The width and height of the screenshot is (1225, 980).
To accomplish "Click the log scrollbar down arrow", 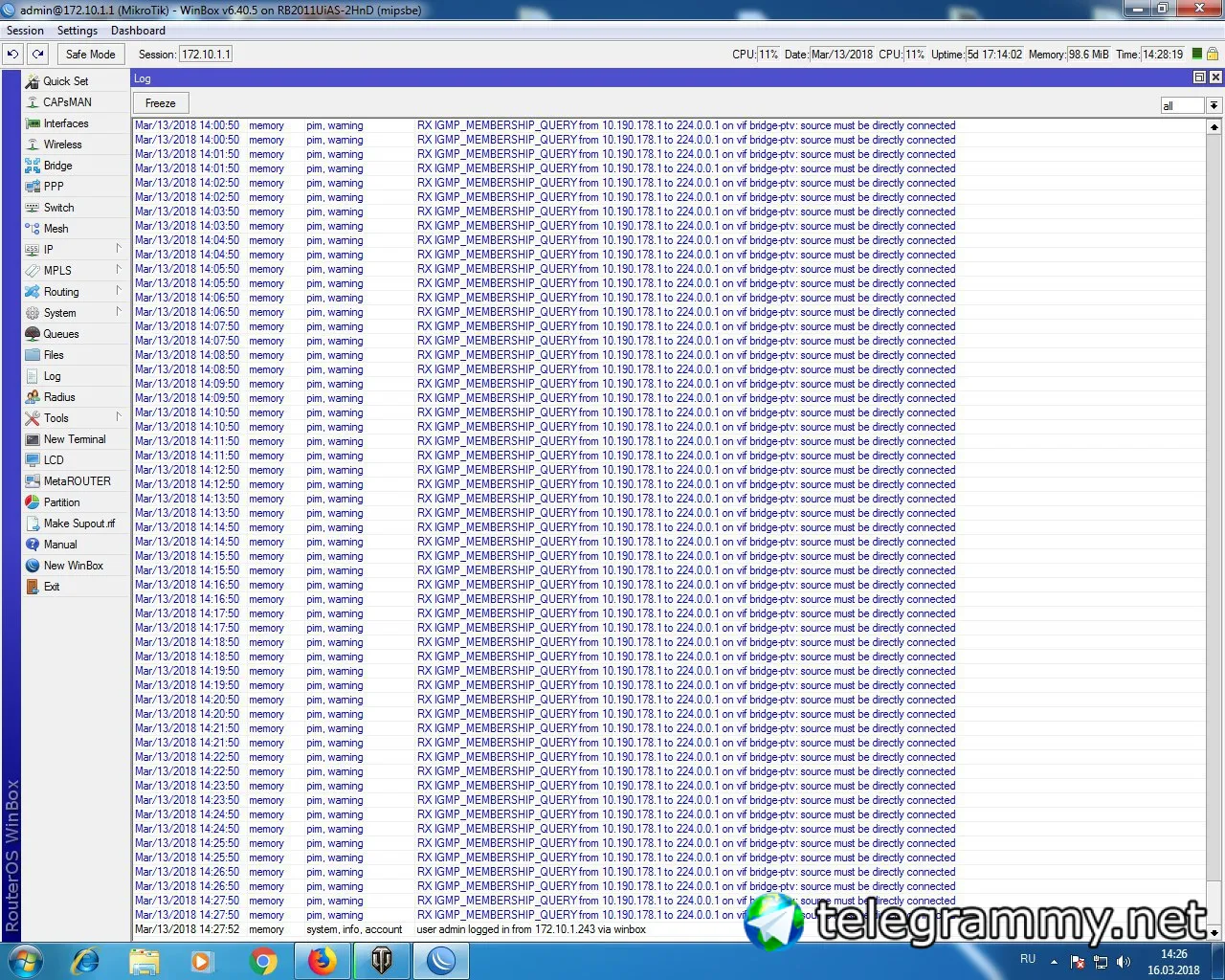I will coord(1214,932).
